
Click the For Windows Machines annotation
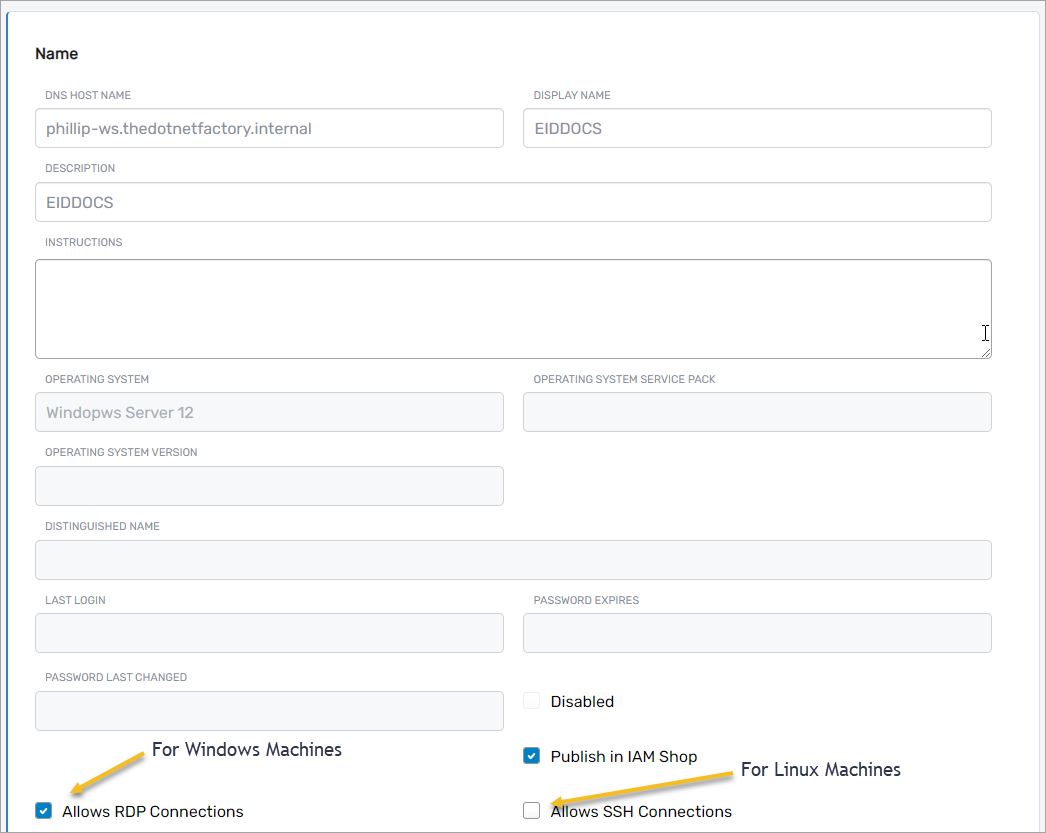point(247,749)
